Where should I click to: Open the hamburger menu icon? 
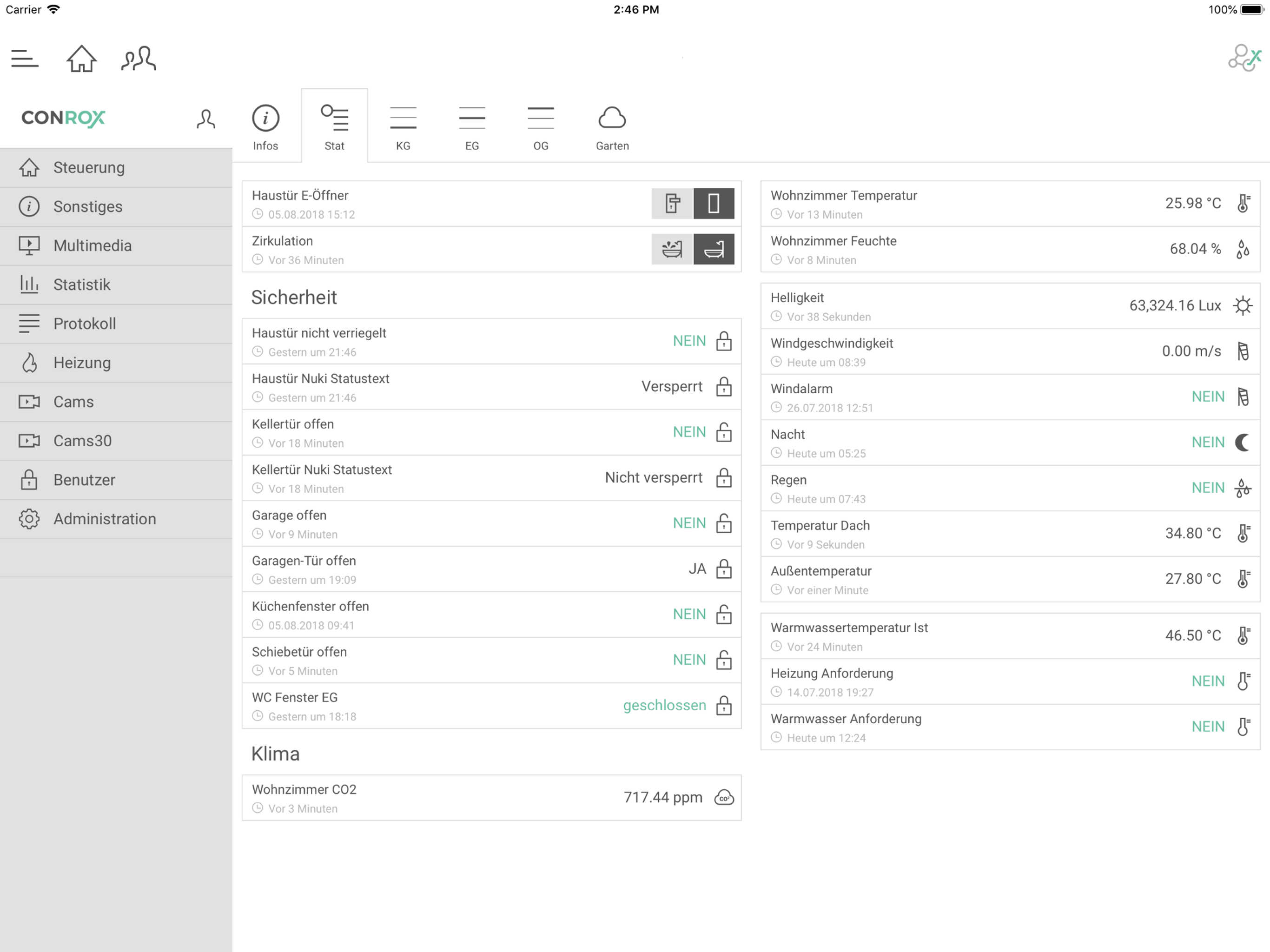click(25, 59)
